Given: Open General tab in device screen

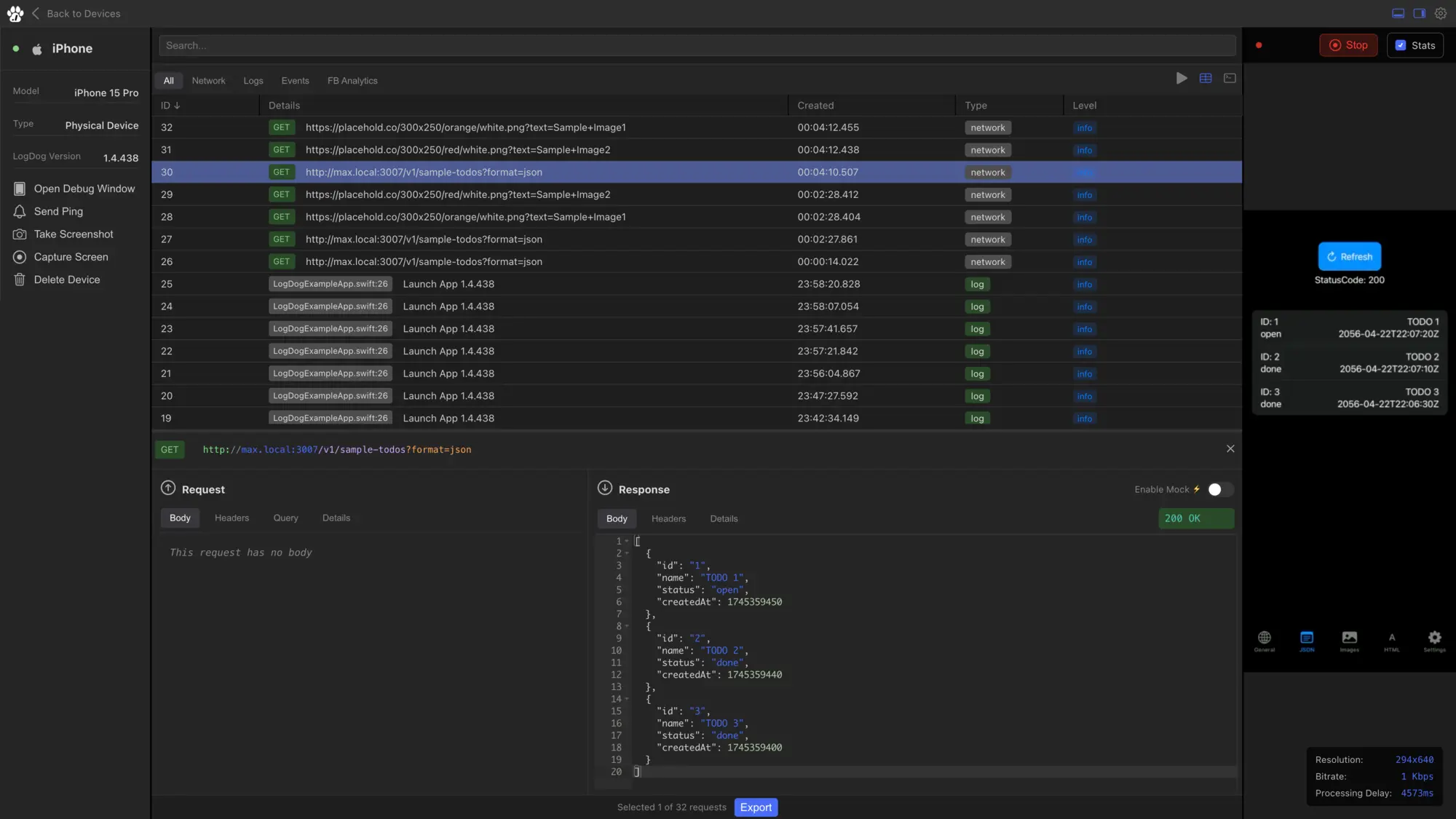Looking at the screenshot, I should tap(1265, 641).
